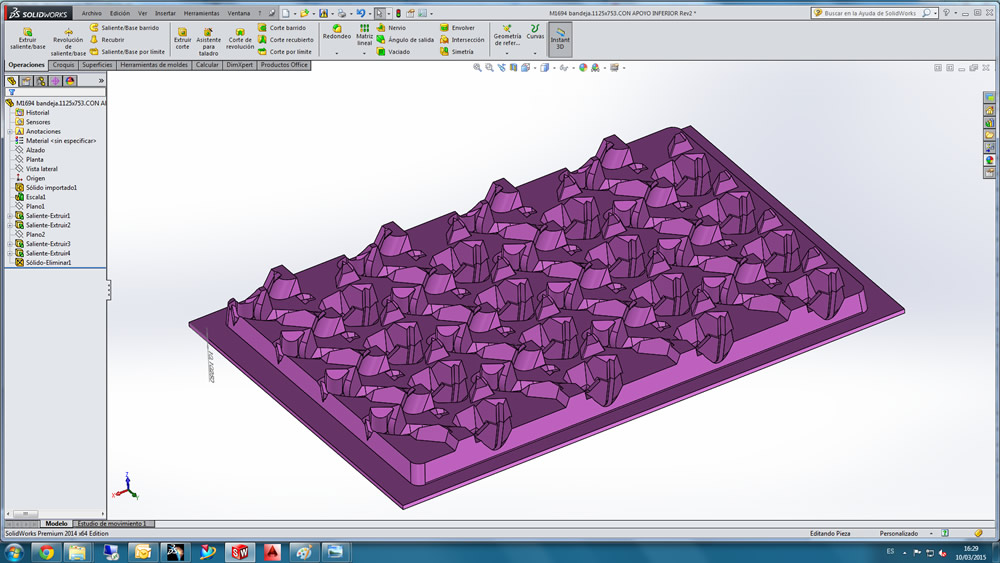Open the DisplayManager panel tab
The image size is (1000, 563).
[70, 81]
